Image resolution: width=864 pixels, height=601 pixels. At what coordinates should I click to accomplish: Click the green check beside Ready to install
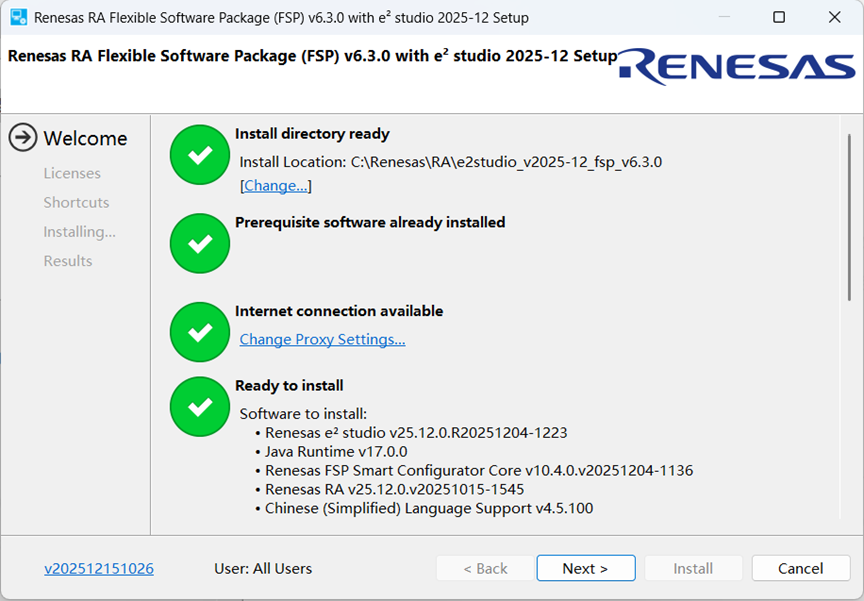click(x=200, y=407)
